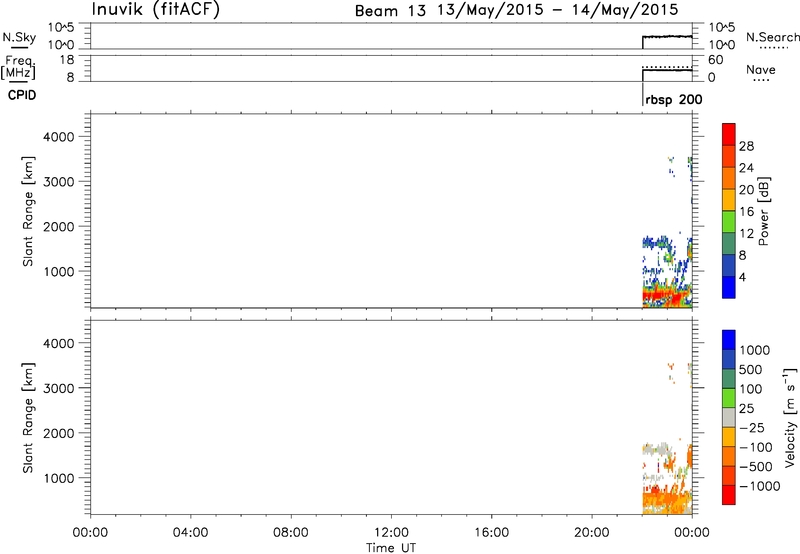Click the 'N.Search' legend label
The height and width of the screenshot is (554, 800).
coord(772,37)
